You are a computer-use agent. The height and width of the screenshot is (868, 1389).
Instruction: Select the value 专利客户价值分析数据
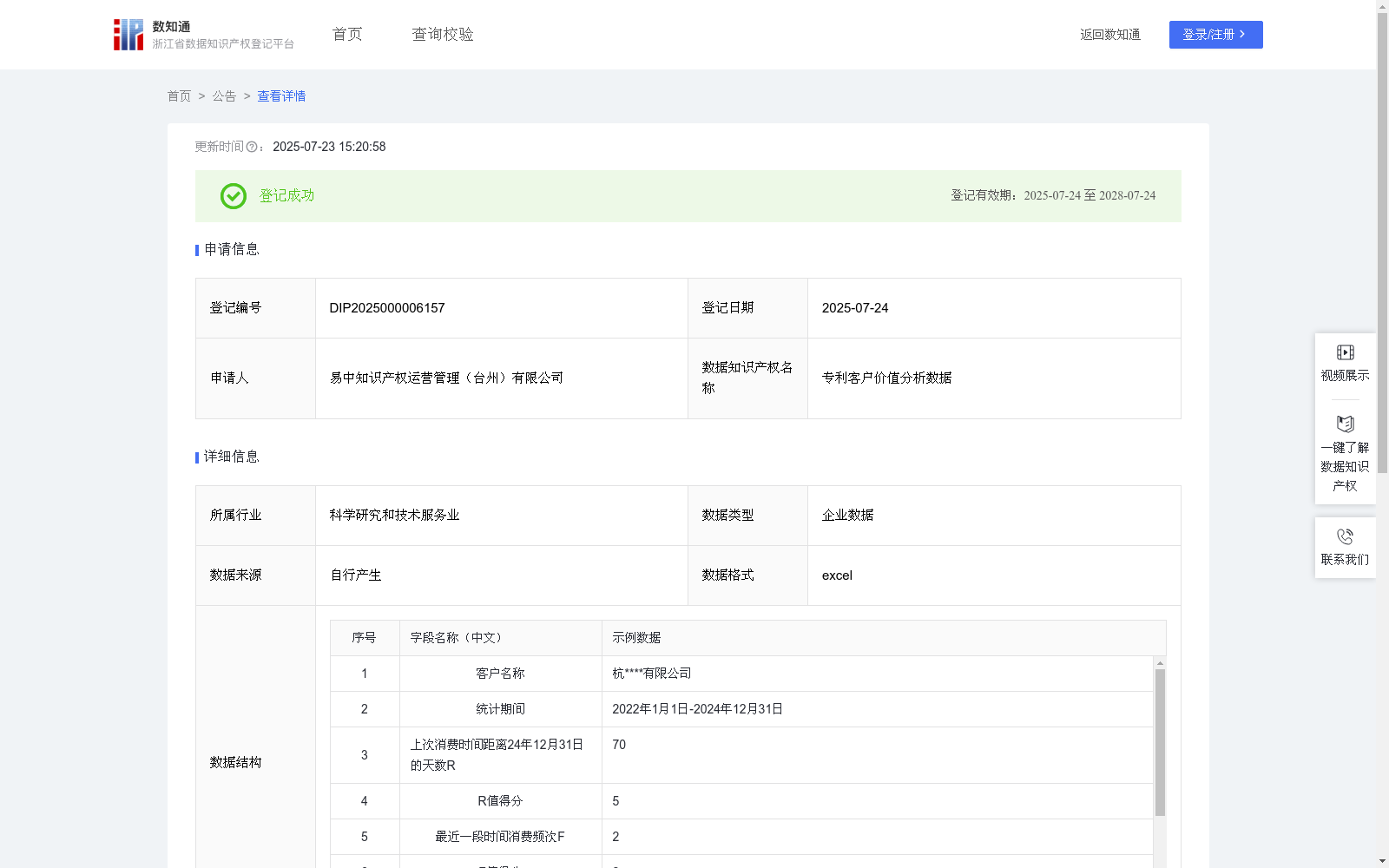(886, 378)
